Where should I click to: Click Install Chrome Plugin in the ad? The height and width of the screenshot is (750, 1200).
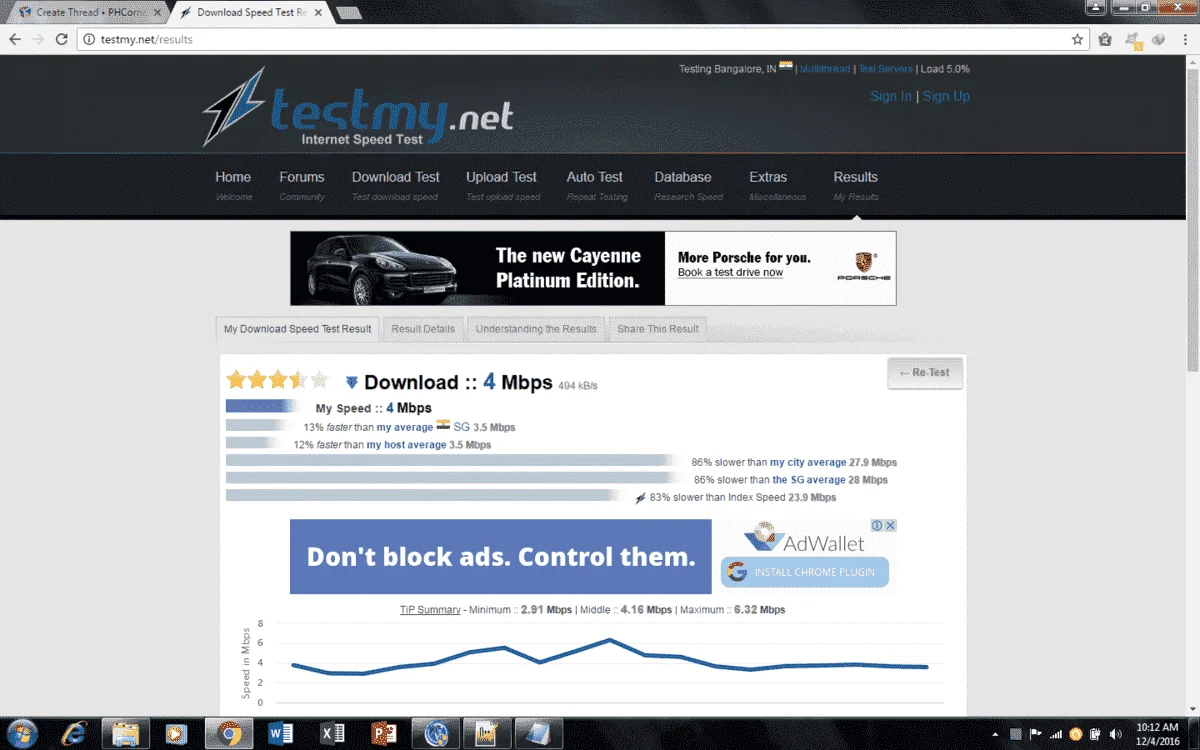805,572
